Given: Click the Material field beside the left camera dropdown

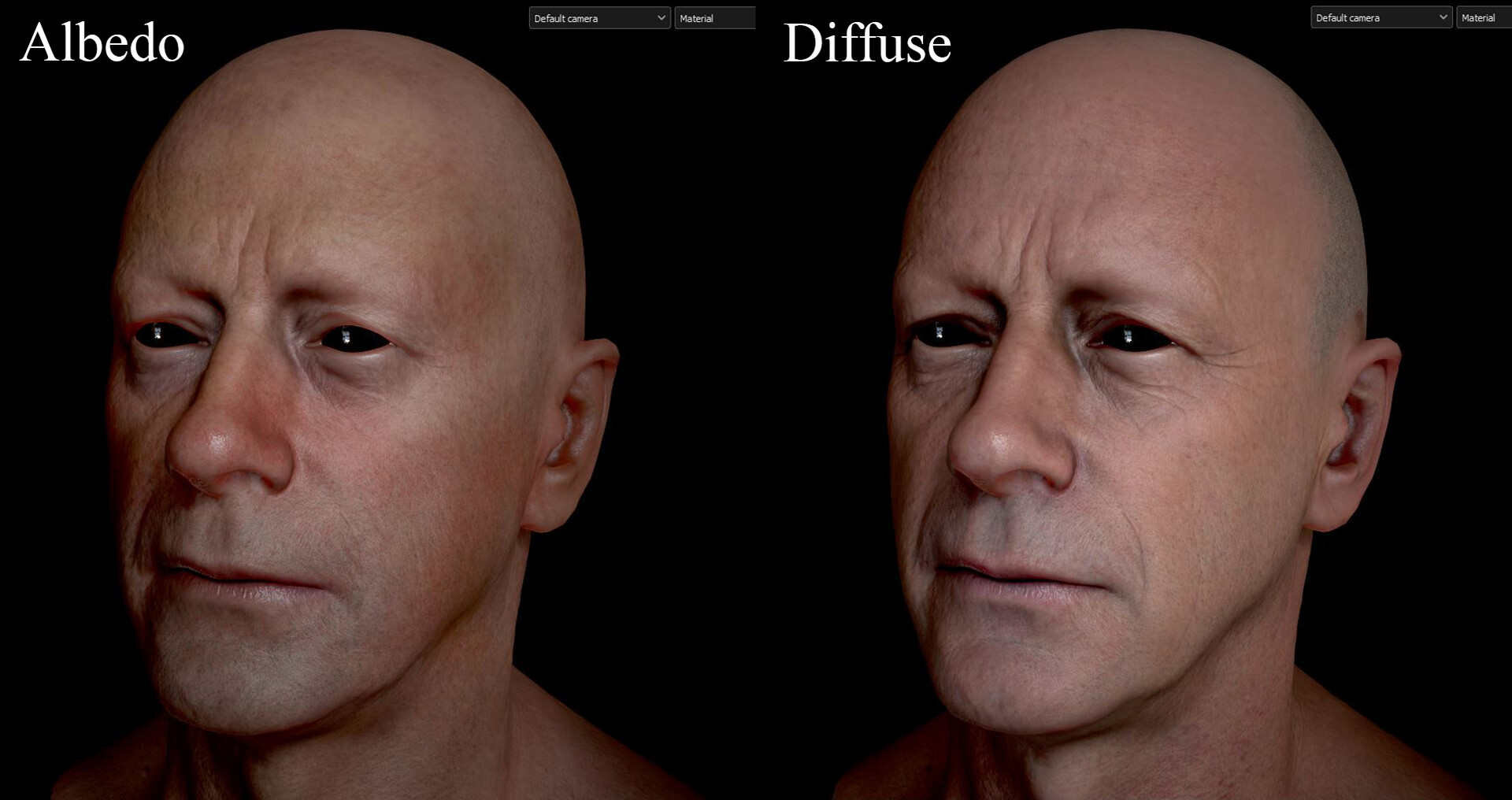Looking at the screenshot, I should pyautogui.click(x=713, y=17).
